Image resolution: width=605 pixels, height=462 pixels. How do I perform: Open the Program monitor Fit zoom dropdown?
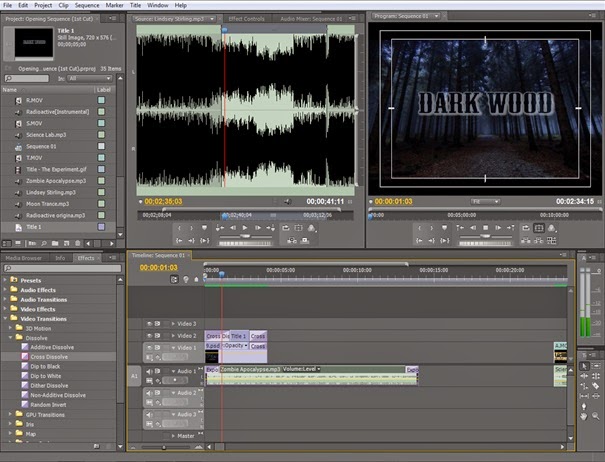(x=485, y=201)
